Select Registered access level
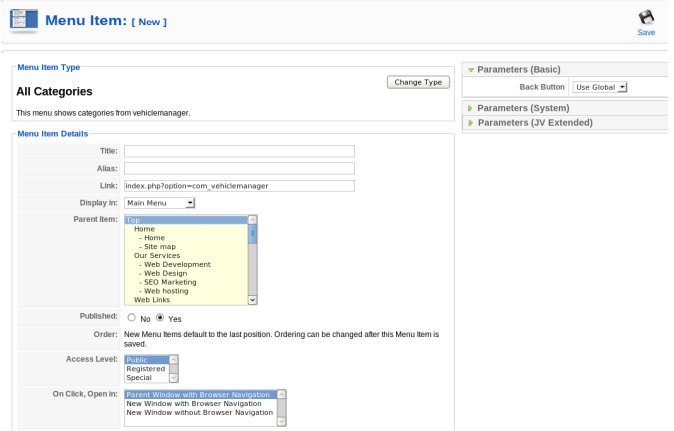 click(x=147, y=369)
